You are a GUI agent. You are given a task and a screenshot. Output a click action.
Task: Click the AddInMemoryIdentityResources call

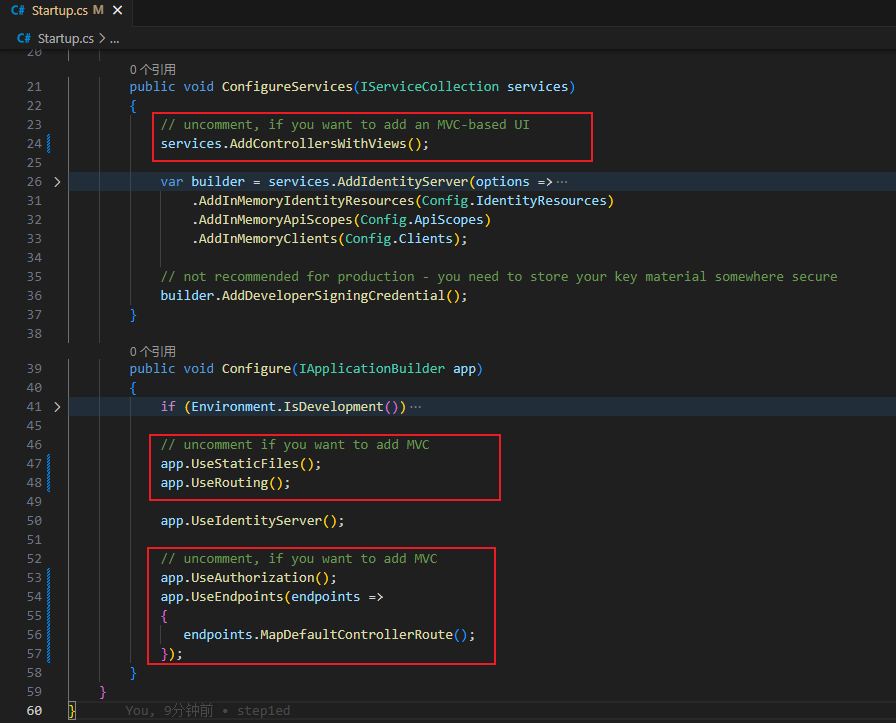pos(306,201)
